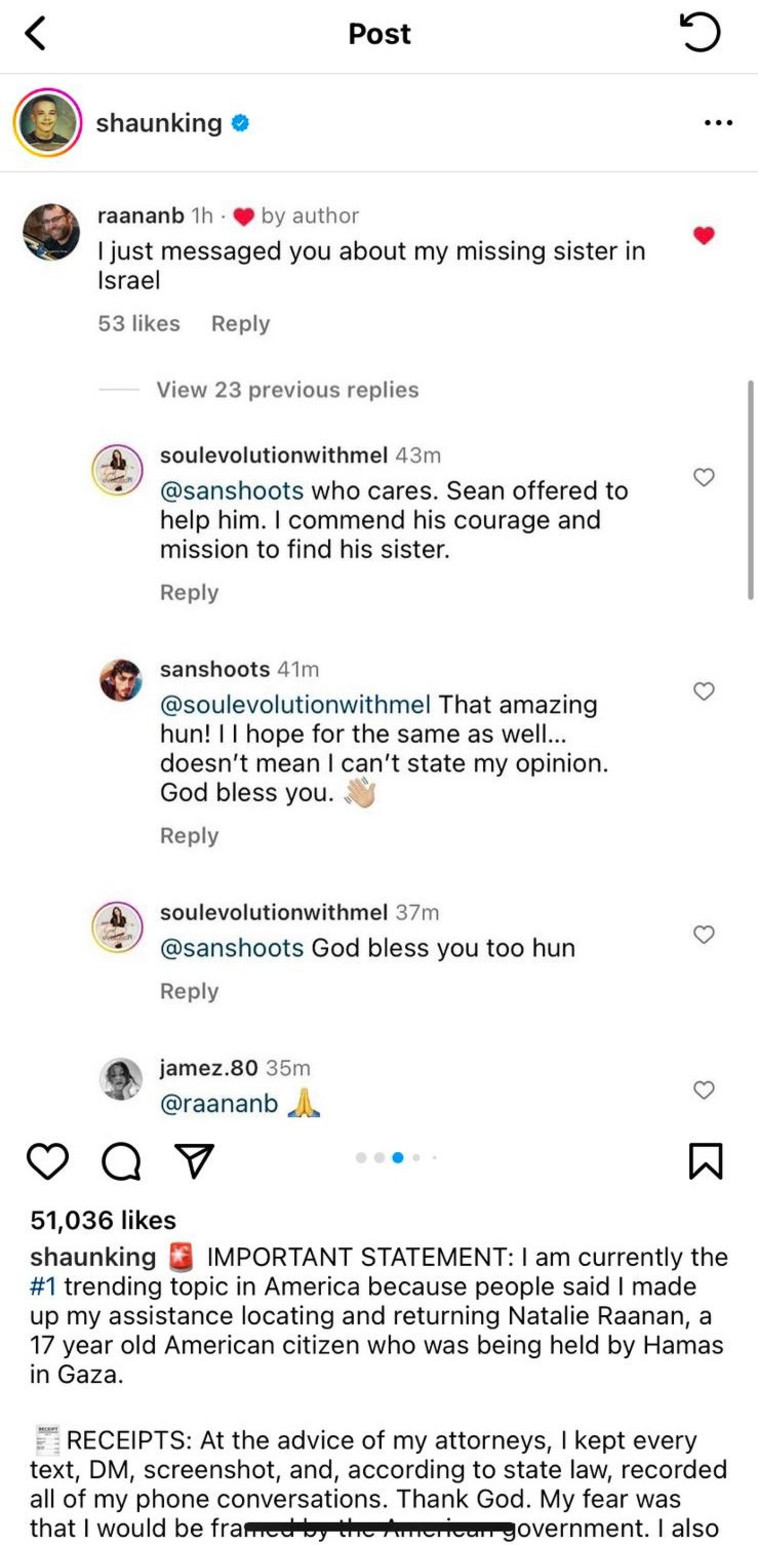The image size is (758, 1545).
Task: Tap the back arrow icon
Action: point(36,34)
